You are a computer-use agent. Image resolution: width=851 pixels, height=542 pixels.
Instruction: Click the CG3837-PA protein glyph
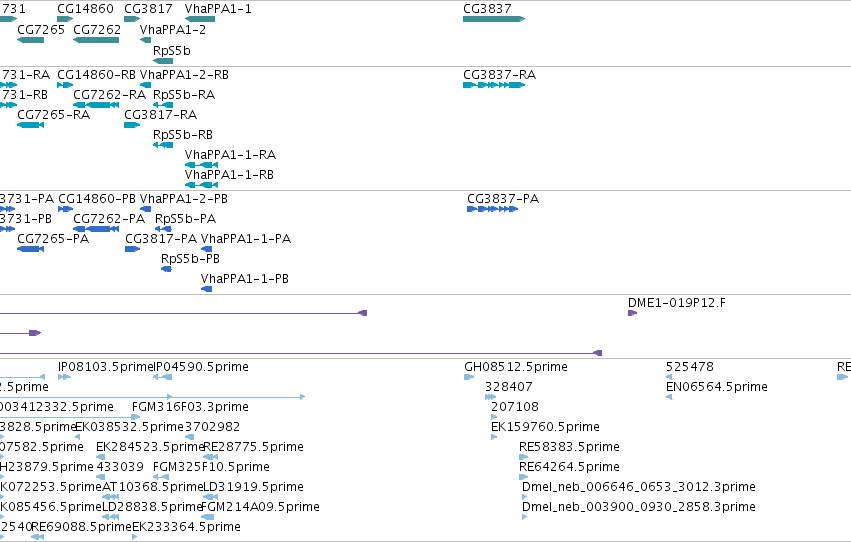point(492,209)
